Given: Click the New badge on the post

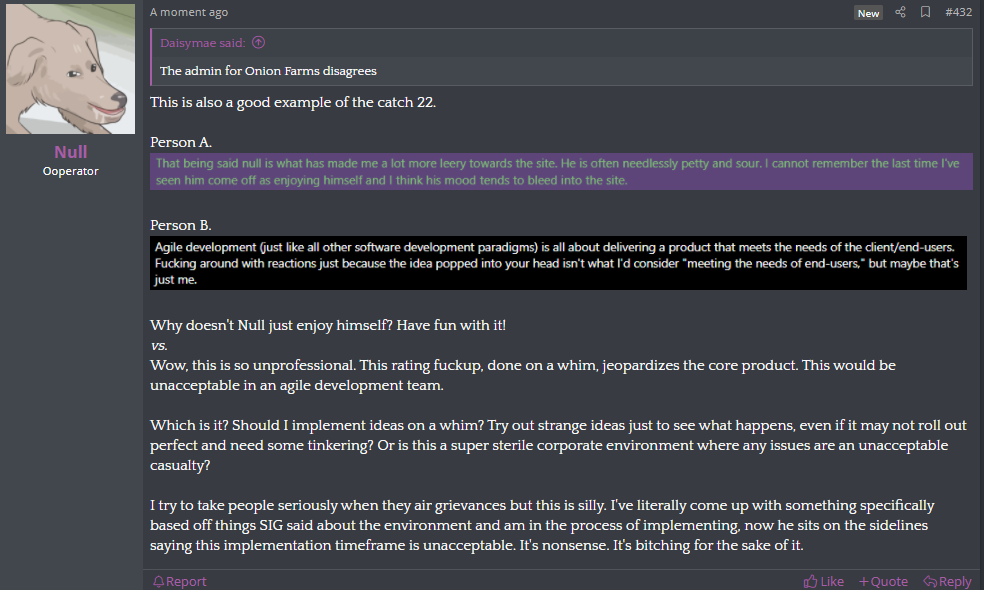Looking at the screenshot, I should (x=868, y=13).
